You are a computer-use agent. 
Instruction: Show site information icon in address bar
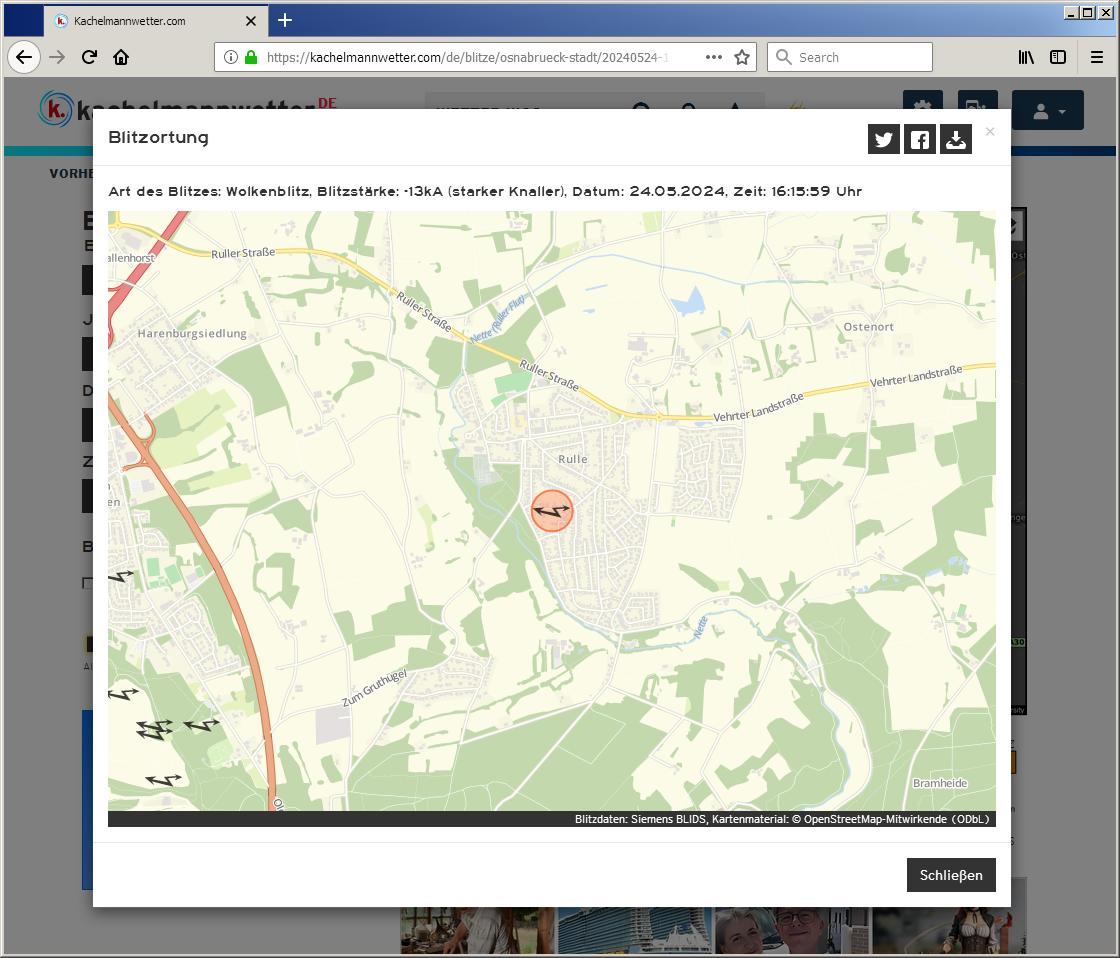(x=231, y=57)
